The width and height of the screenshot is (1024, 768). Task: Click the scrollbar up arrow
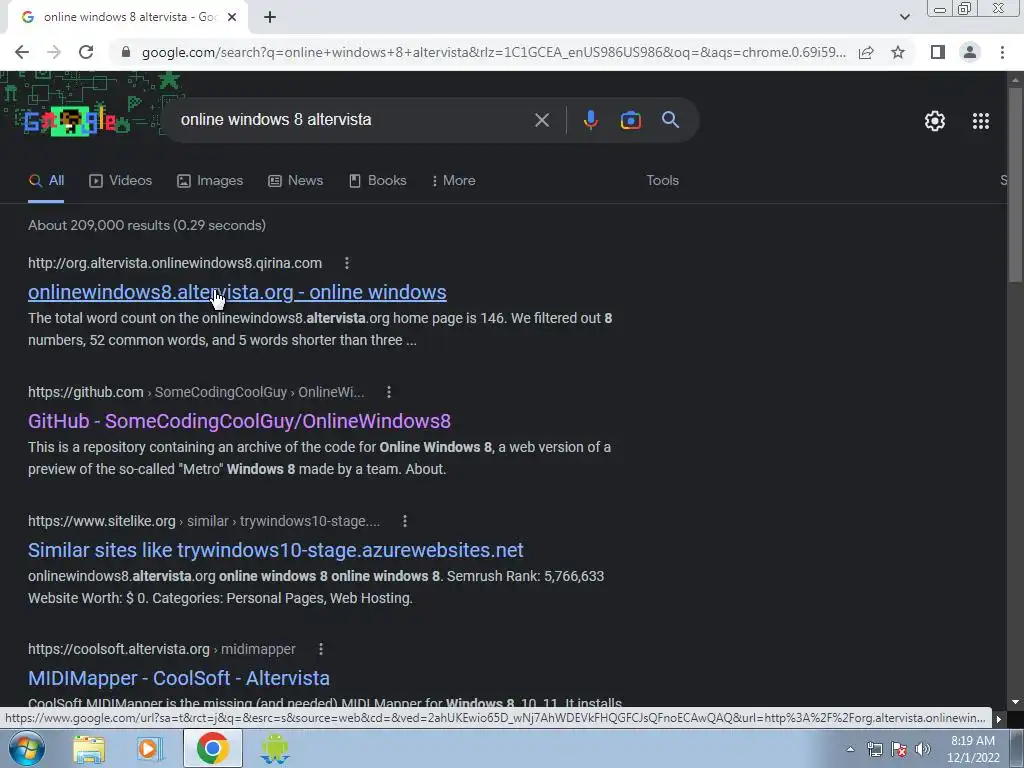point(1015,80)
